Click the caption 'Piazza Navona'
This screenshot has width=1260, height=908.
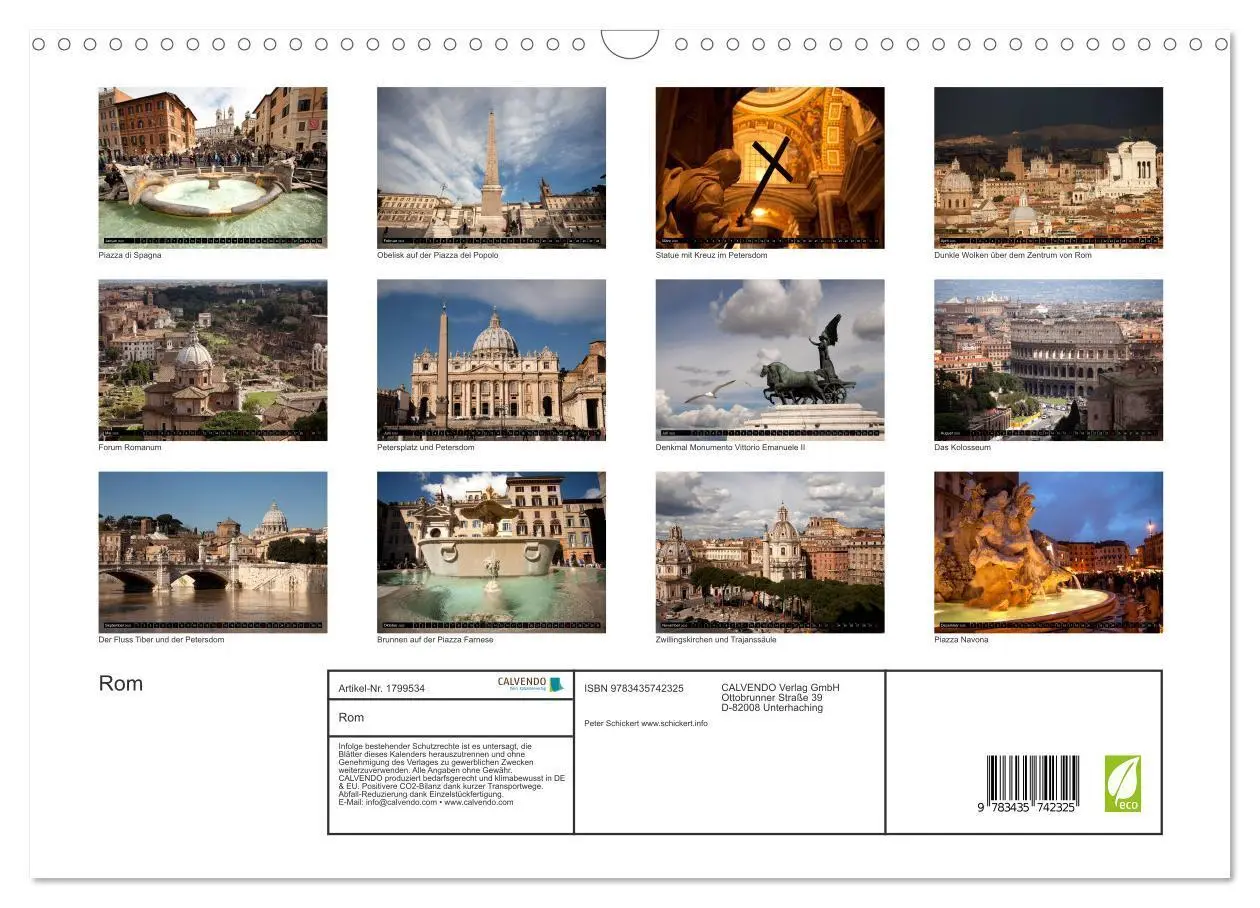tap(961, 640)
